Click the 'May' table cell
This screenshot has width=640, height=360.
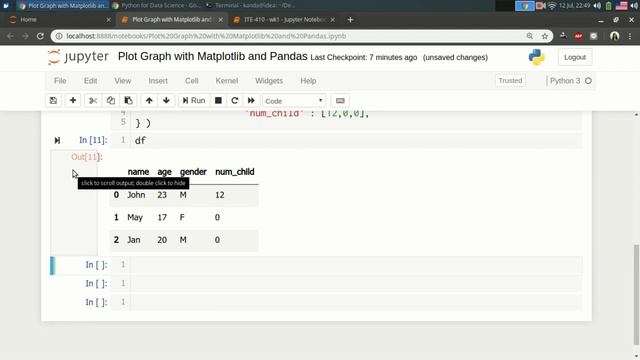tap(135, 218)
